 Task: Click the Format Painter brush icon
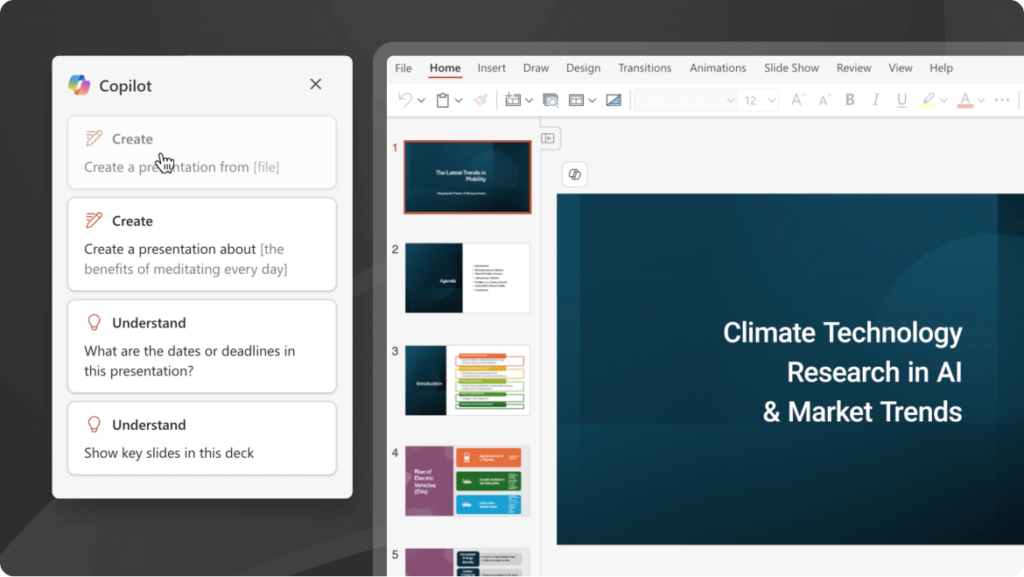coord(480,100)
